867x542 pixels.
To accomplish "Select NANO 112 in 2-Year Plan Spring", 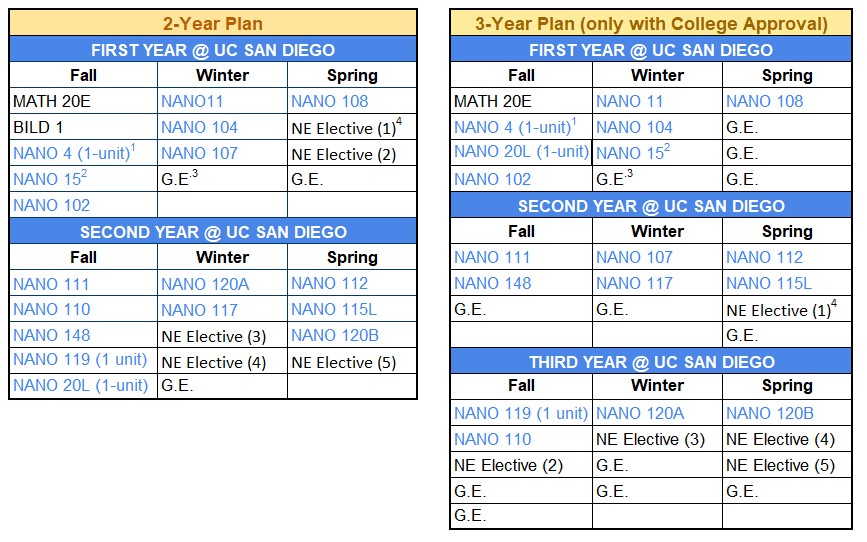I will tap(330, 283).
